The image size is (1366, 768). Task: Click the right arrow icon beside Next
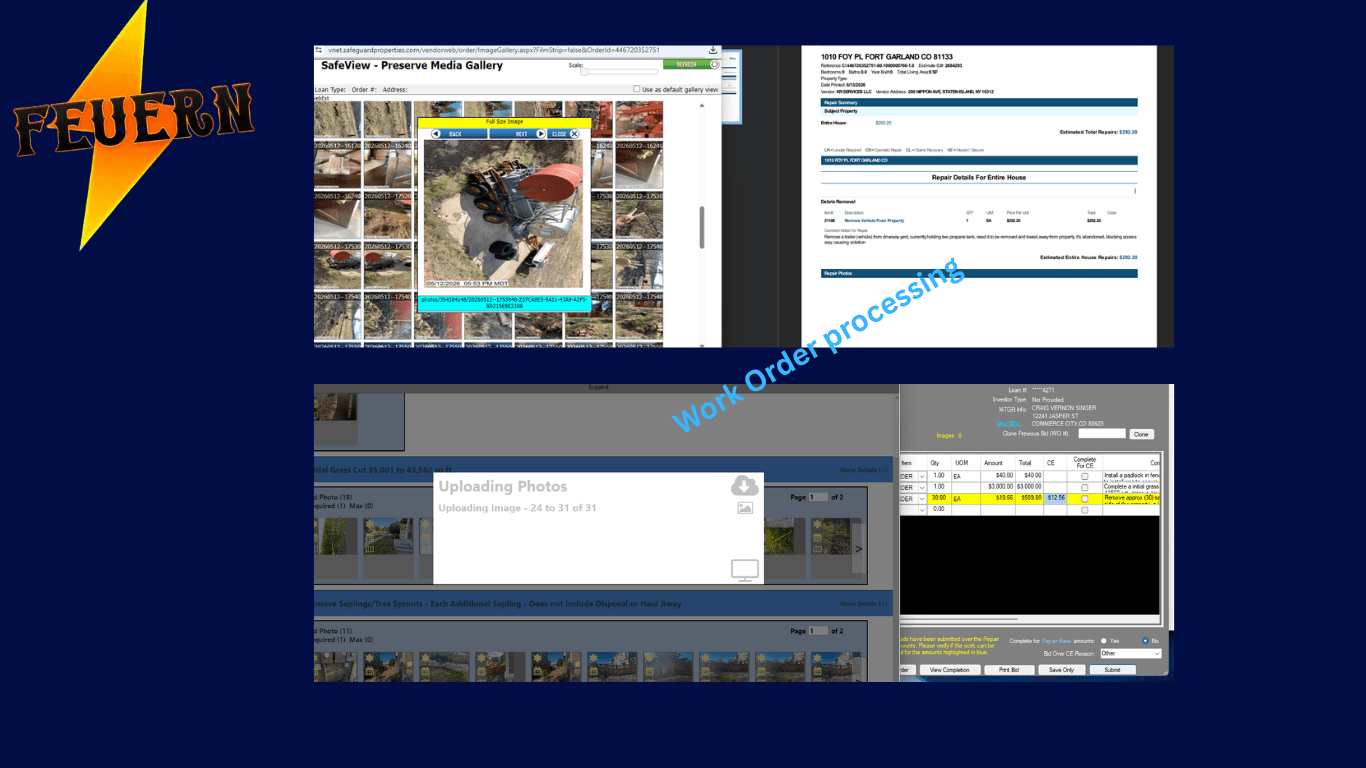(x=541, y=133)
